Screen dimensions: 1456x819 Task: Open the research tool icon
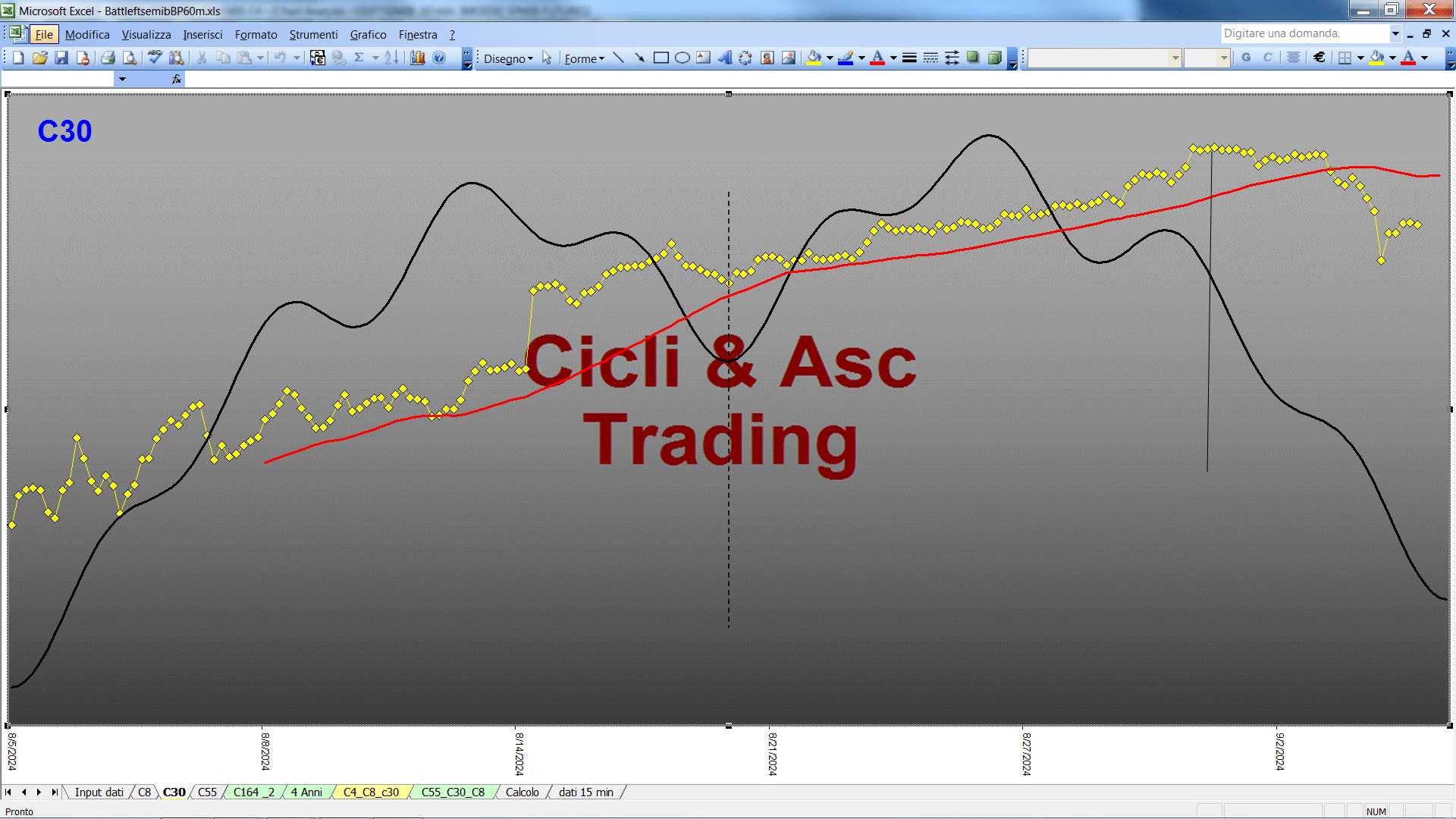(x=177, y=58)
